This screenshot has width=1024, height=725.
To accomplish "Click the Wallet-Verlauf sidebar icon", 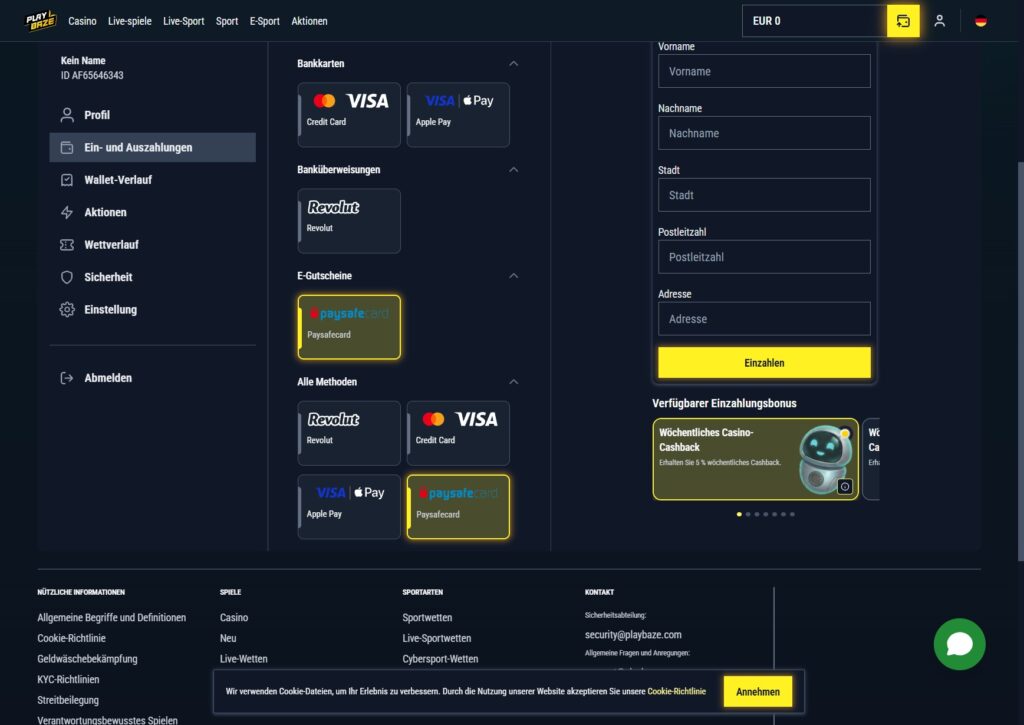I will 67,180.
